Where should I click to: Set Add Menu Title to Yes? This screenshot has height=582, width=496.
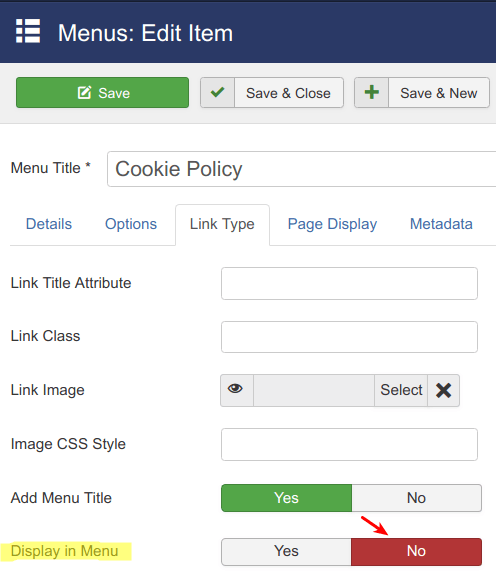tap(286, 498)
